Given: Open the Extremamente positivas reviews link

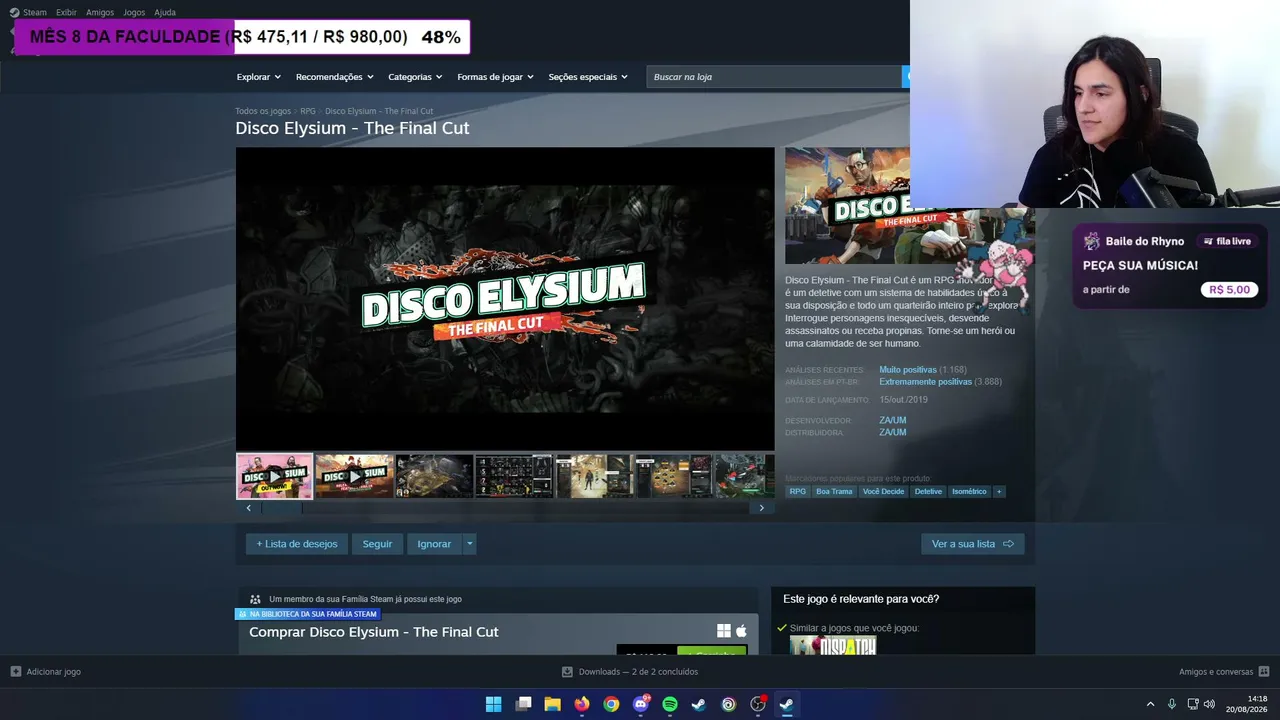Looking at the screenshot, I should click(925, 382).
